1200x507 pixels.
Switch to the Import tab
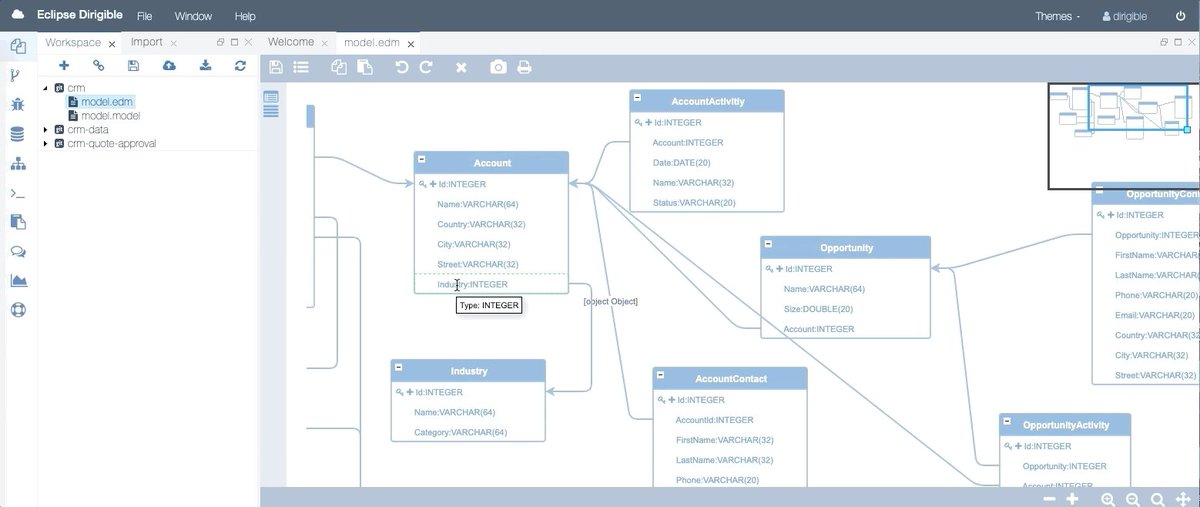(147, 42)
